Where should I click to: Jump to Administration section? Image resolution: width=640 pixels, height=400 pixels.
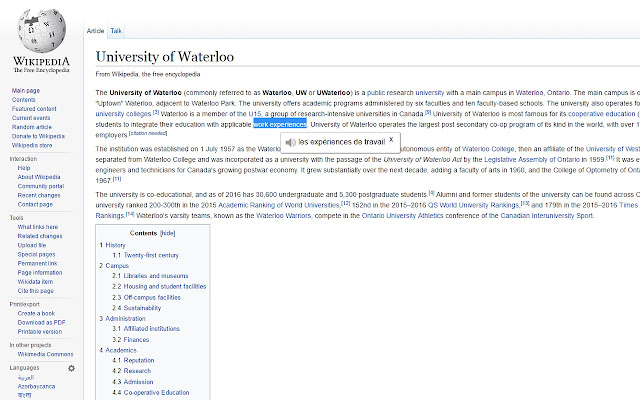tap(125, 318)
